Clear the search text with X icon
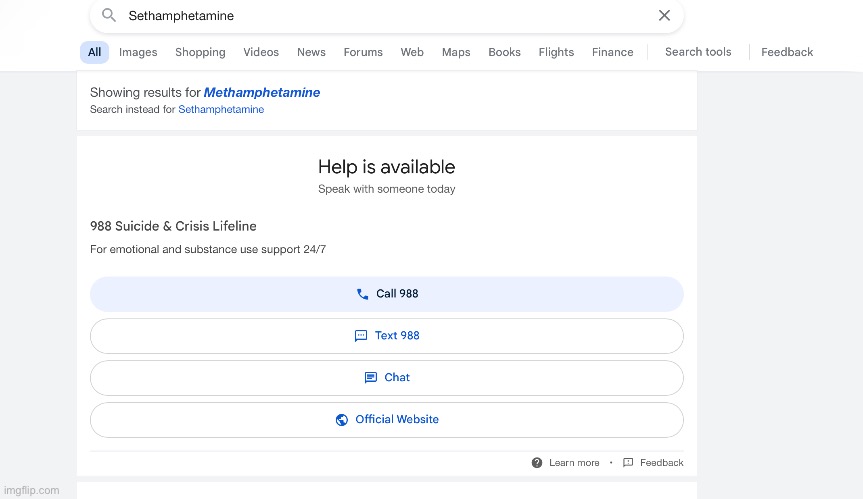The image size is (863, 499). tap(664, 16)
